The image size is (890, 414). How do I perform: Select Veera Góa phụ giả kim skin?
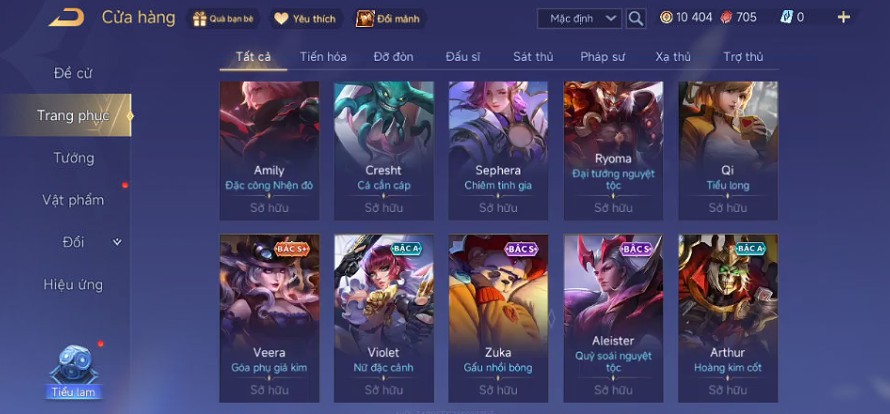pos(270,318)
